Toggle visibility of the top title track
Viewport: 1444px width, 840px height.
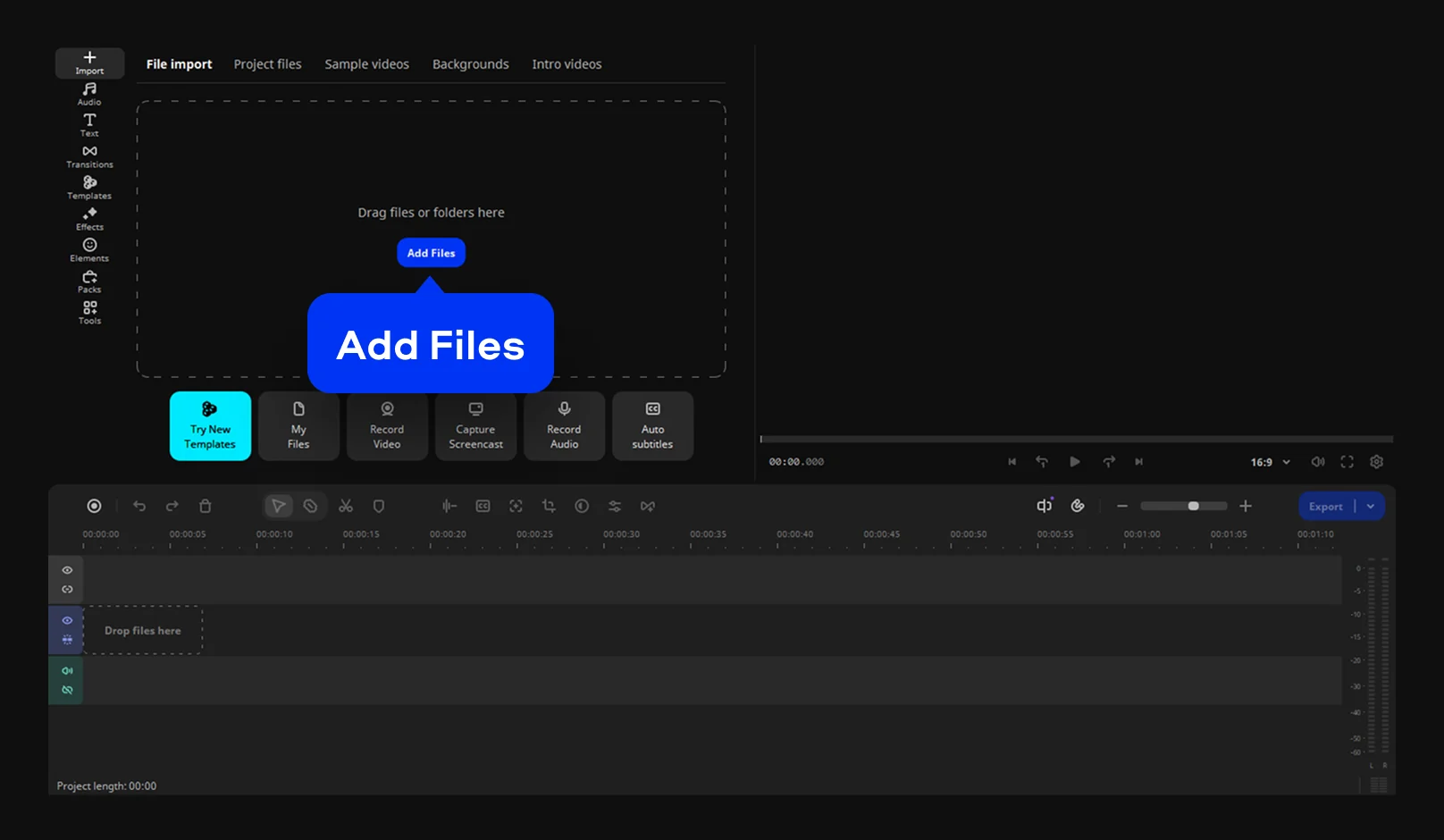coord(67,570)
